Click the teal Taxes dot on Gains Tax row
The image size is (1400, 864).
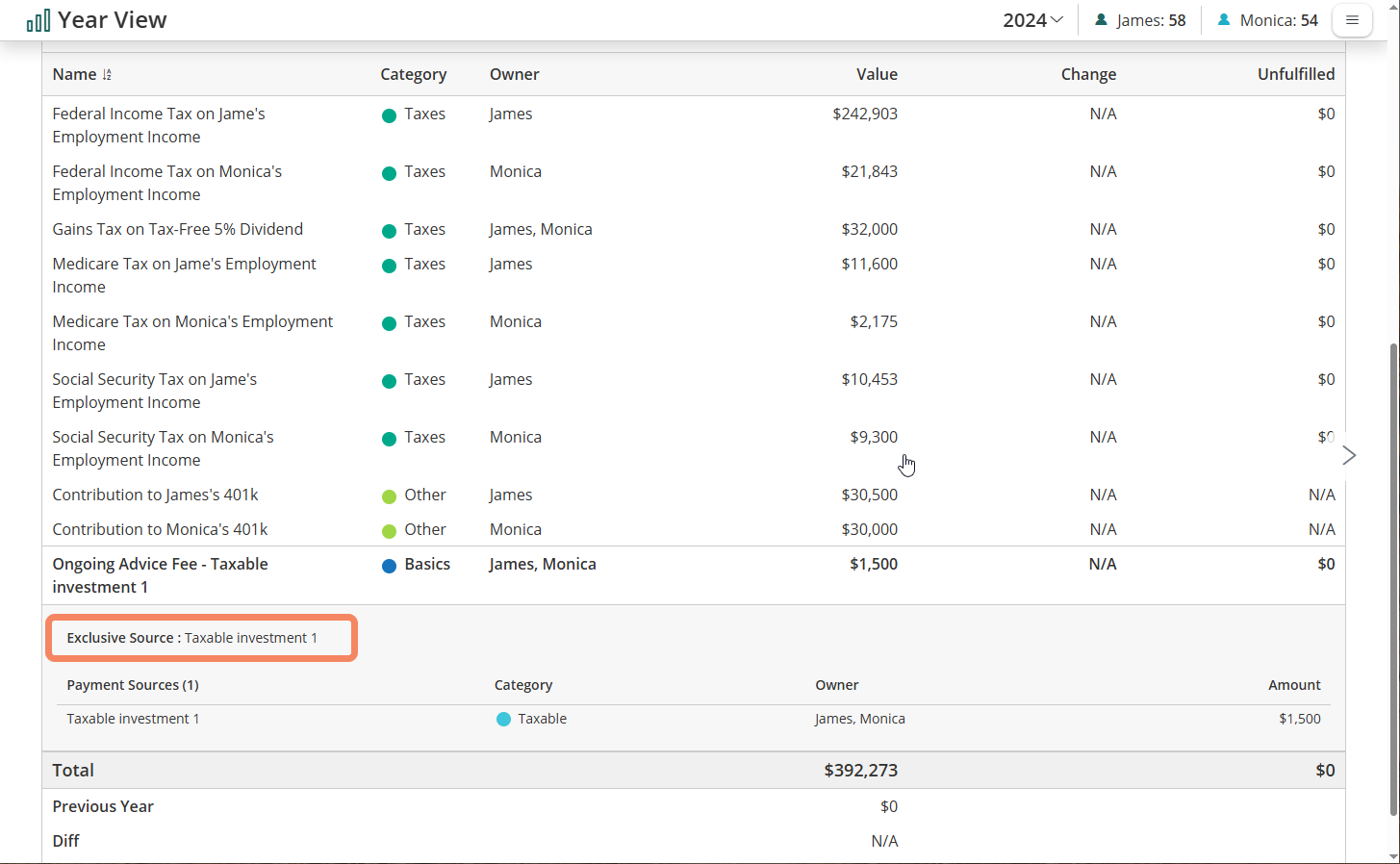pos(390,231)
